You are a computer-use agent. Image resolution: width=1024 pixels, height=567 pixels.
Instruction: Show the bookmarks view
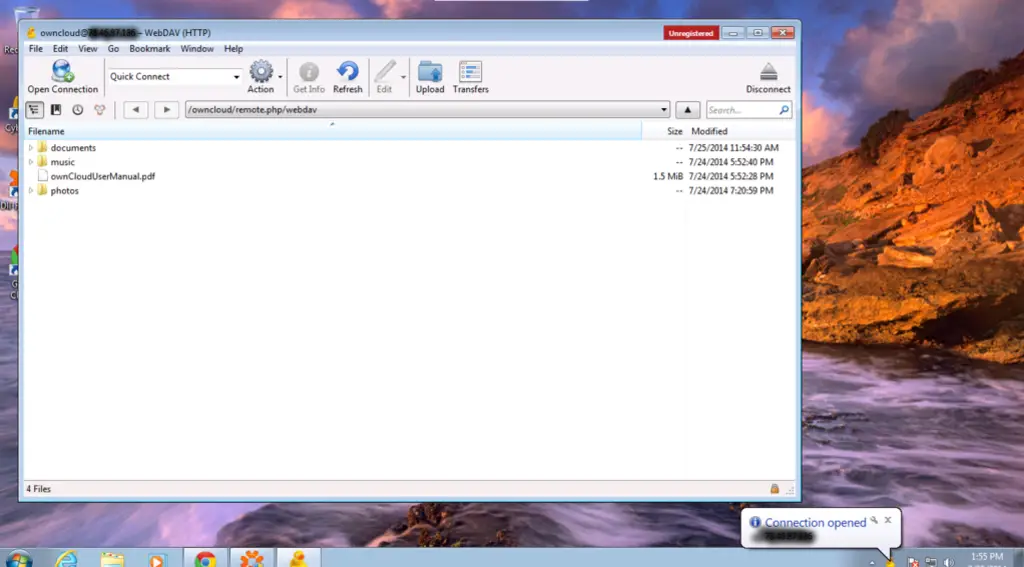click(x=56, y=110)
